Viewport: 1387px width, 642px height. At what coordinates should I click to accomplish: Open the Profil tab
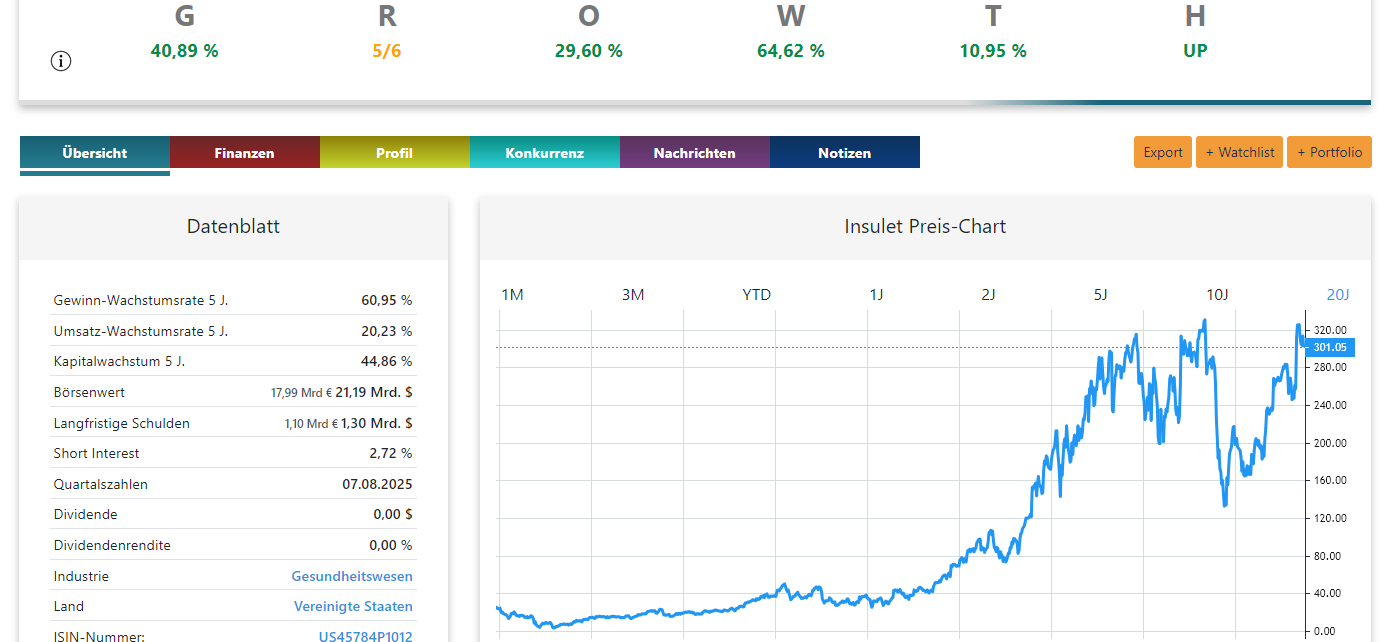(395, 153)
